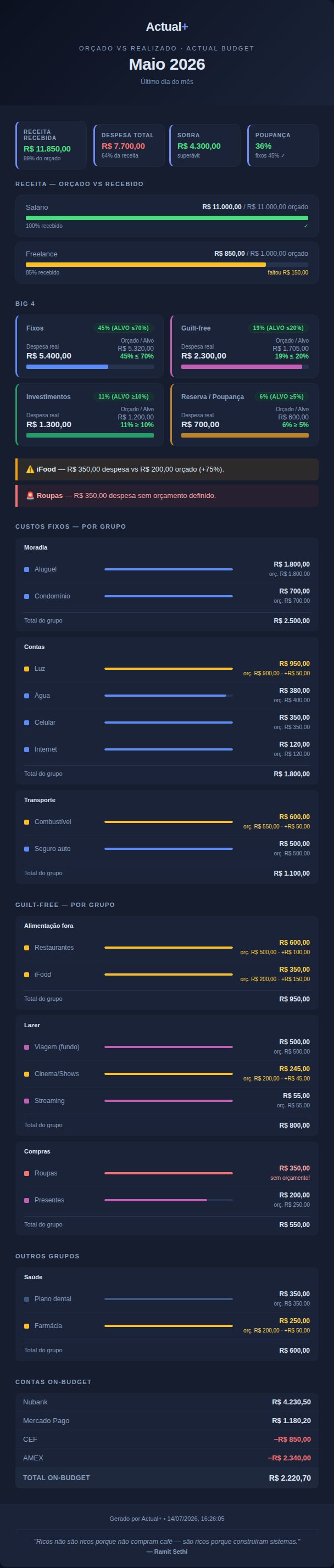Click the purple square beside Viagem (fundo)
This screenshot has height=1568, width=334.
point(26,1047)
